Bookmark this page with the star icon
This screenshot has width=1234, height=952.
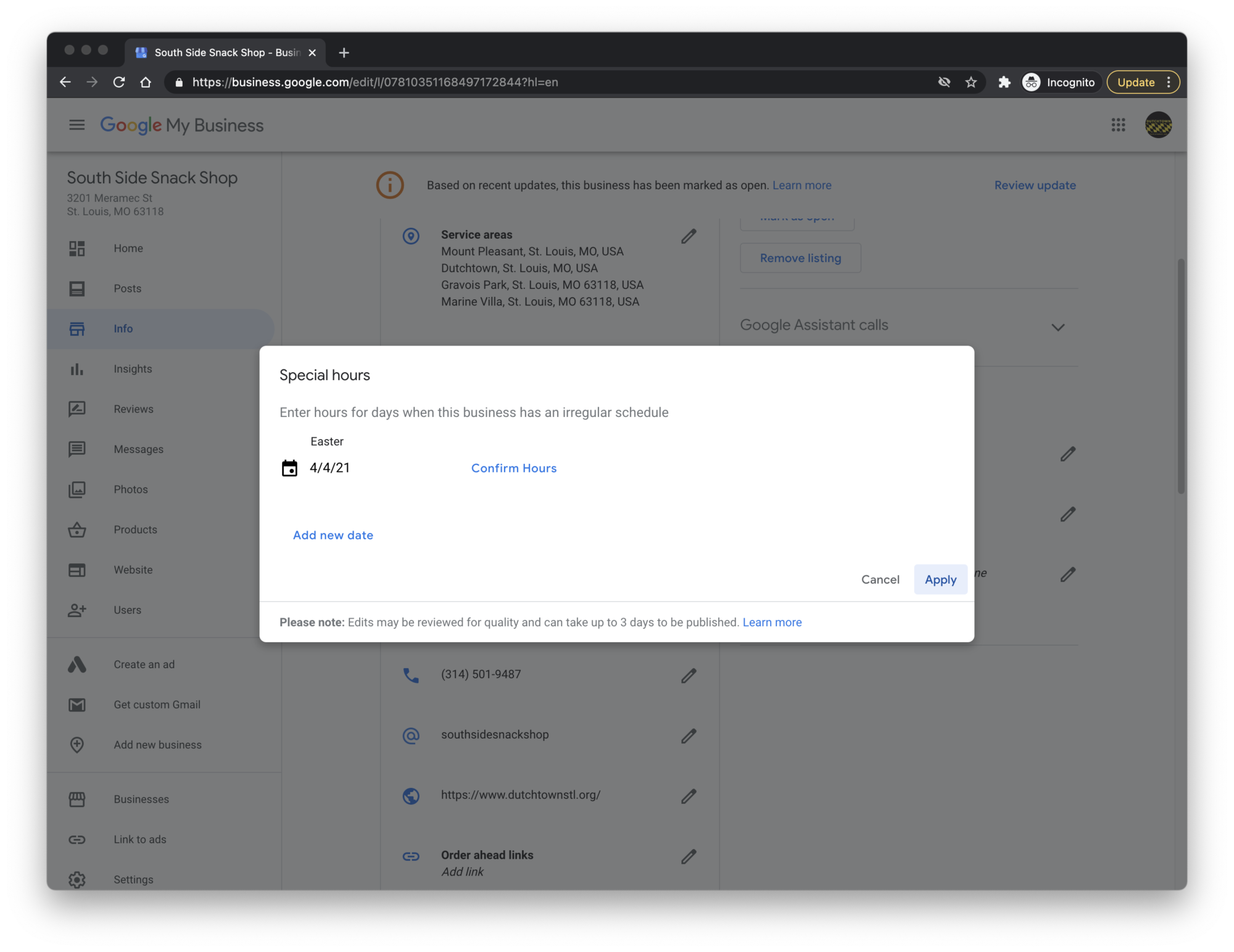[971, 83]
